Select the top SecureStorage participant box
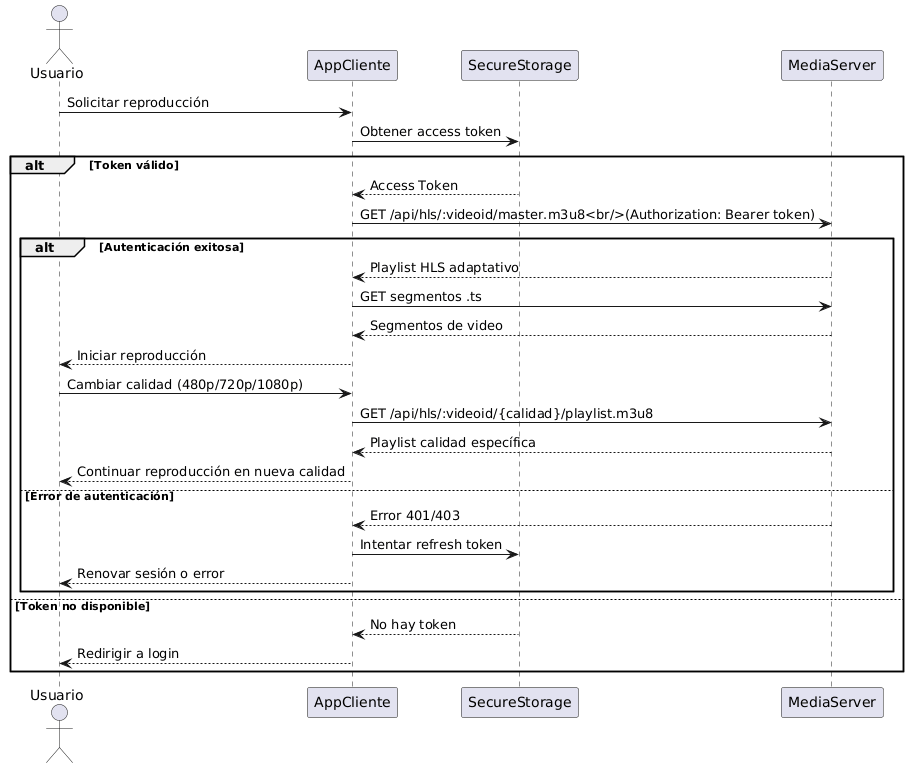This screenshot has height=768, width=909. (x=519, y=66)
